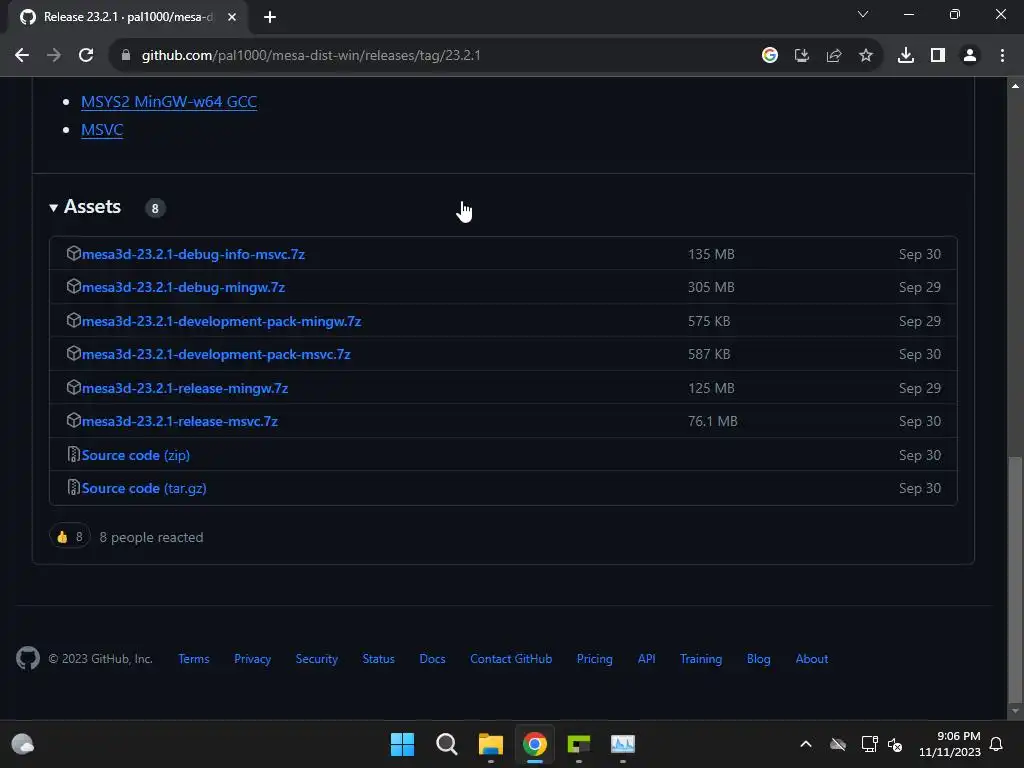This screenshot has width=1024, height=768.
Task: View site information lock icon
Action: click(126, 56)
